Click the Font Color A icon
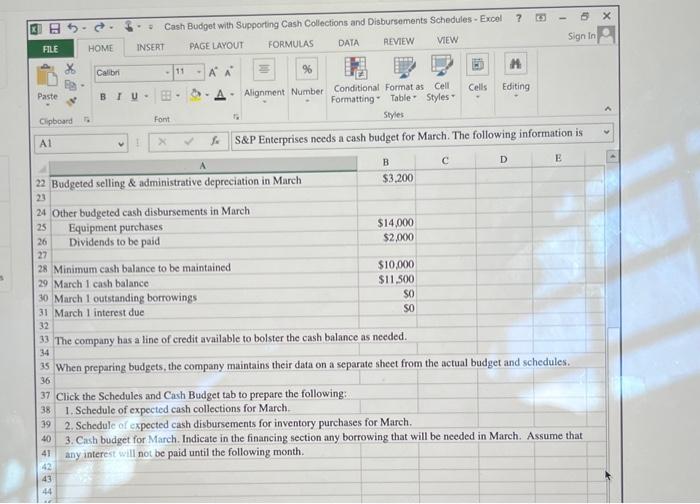The image size is (700, 504). tap(220, 94)
